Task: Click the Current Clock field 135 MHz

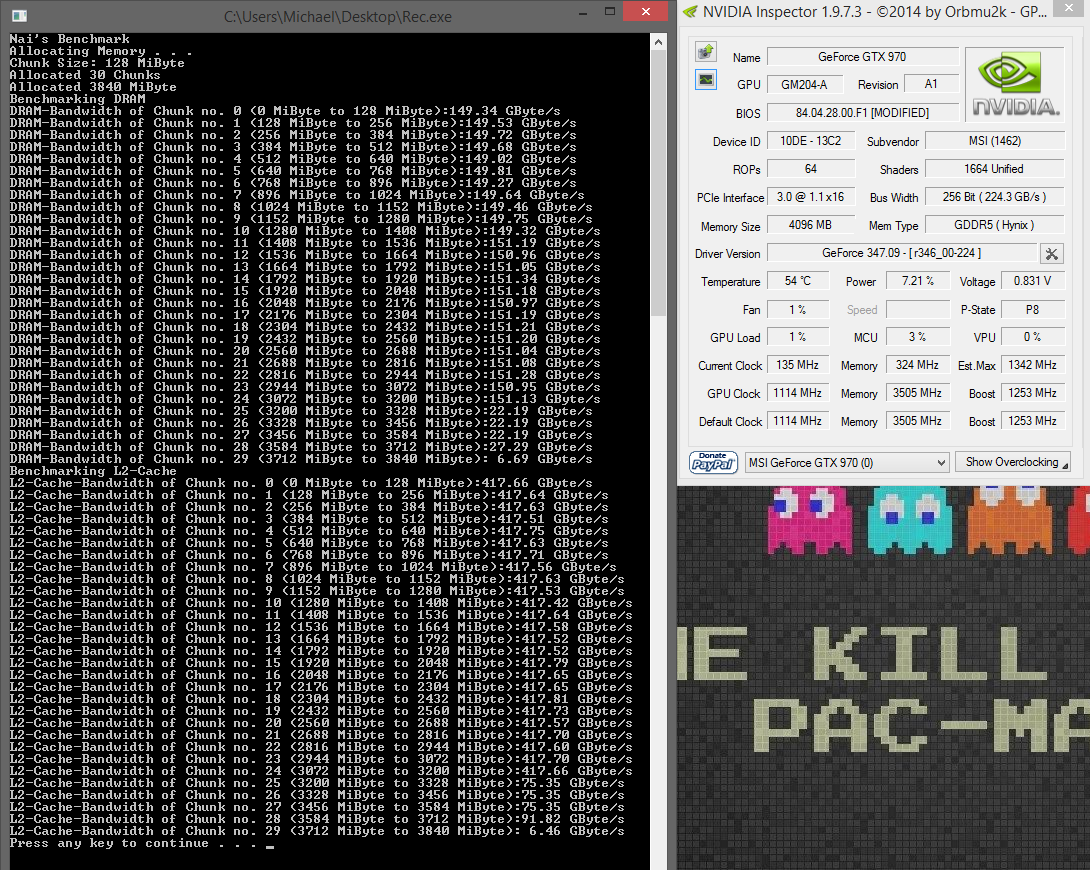Action: pyautogui.click(x=798, y=366)
